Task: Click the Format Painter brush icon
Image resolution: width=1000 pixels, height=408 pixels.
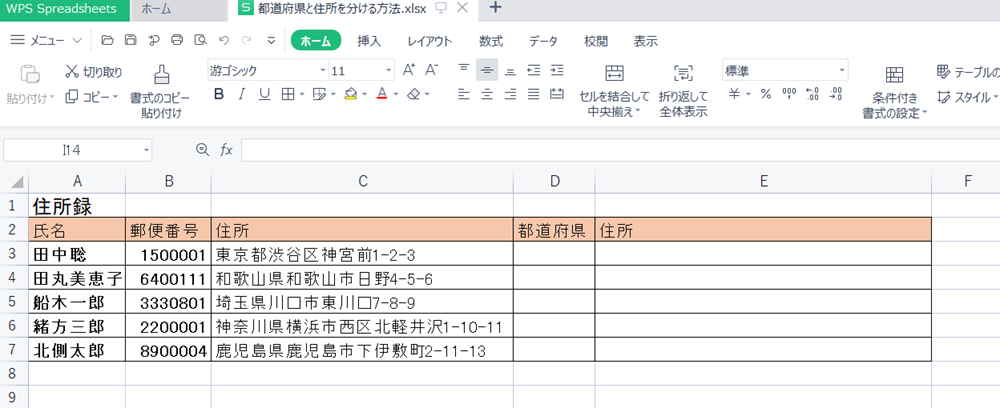Action: (160, 74)
